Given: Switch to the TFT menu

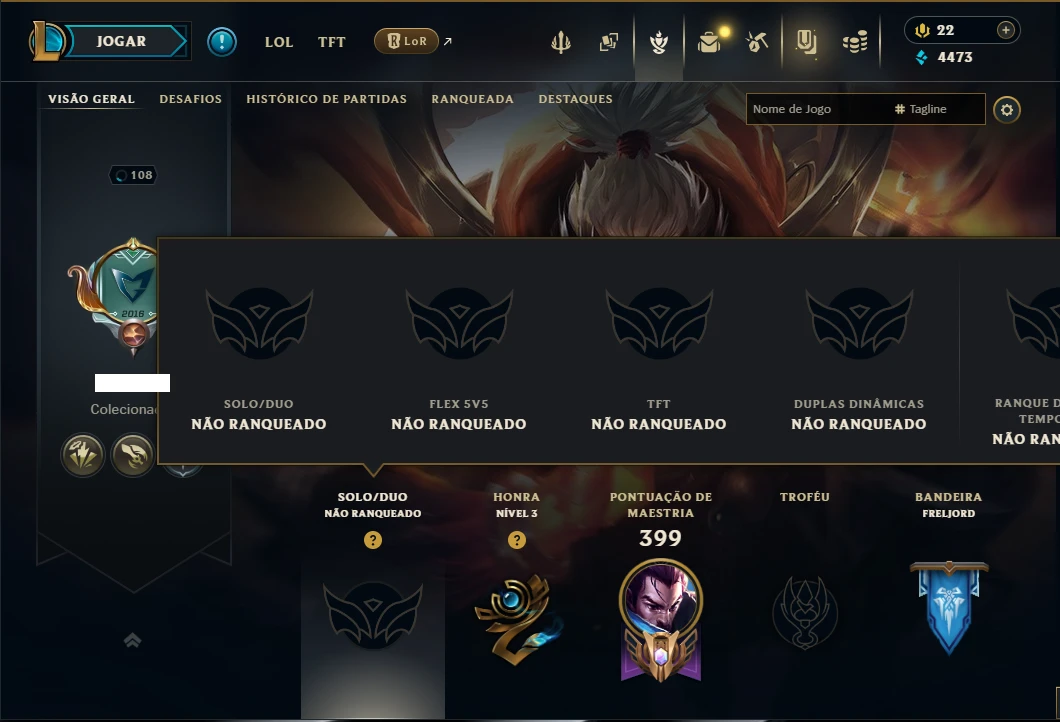Looking at the screenshot, I should (x=331, y=42).
